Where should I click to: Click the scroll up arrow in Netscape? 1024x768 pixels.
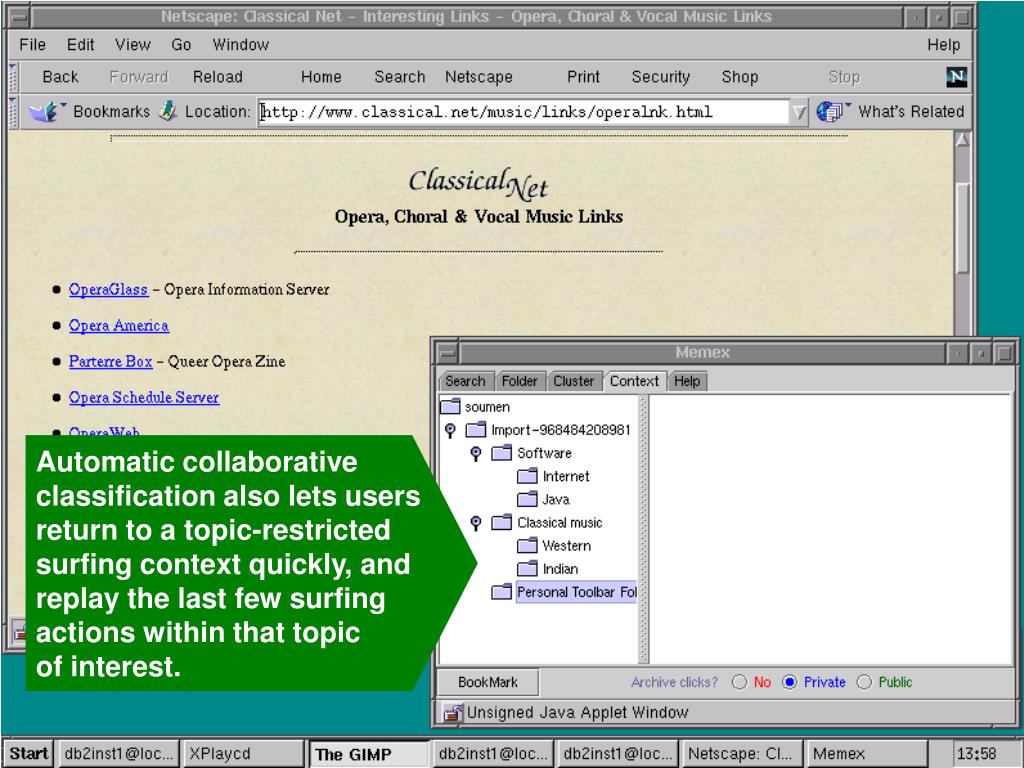click(963, 140)
